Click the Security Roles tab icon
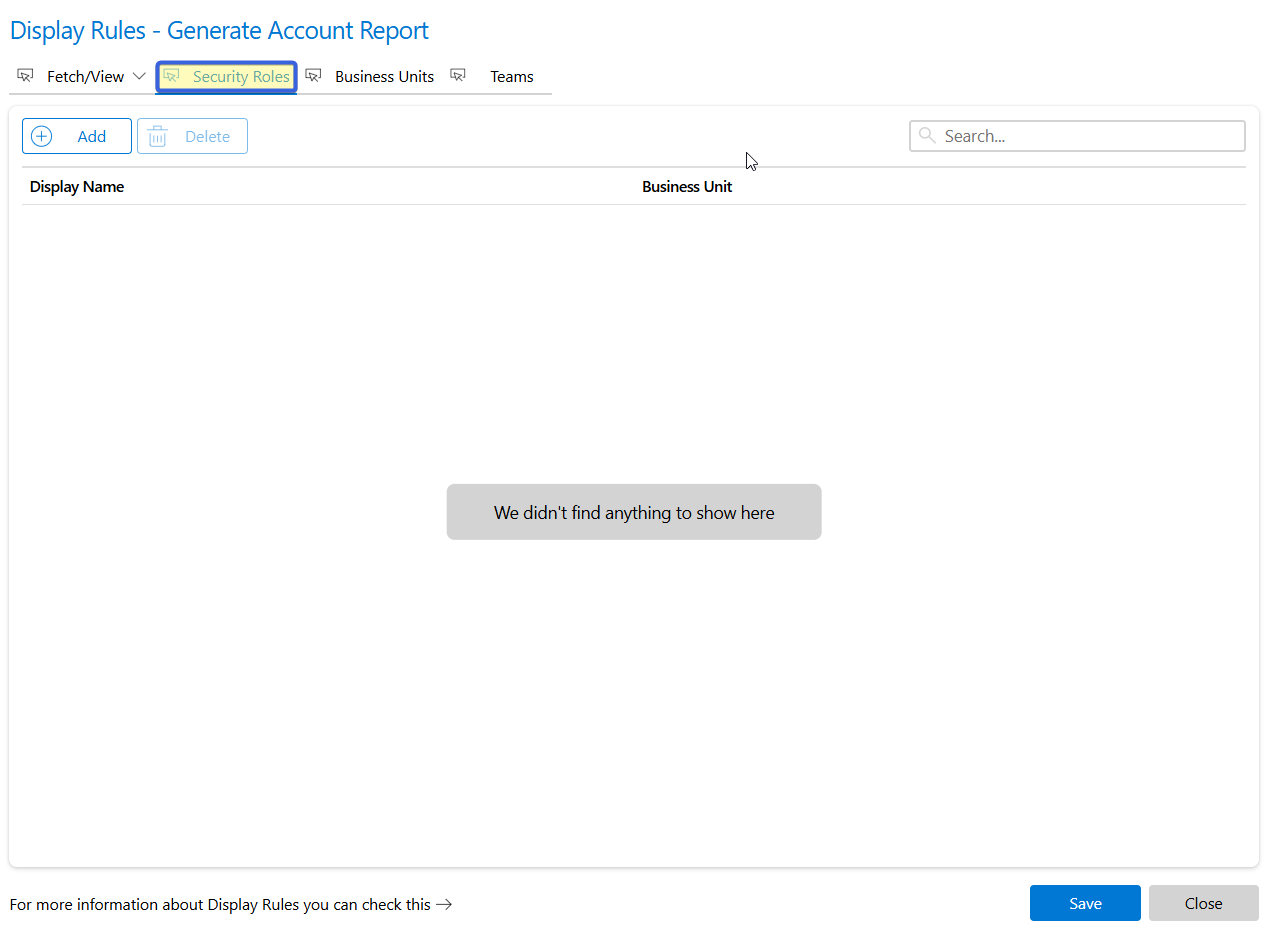Screen dimensions: 1267x931 171,76
